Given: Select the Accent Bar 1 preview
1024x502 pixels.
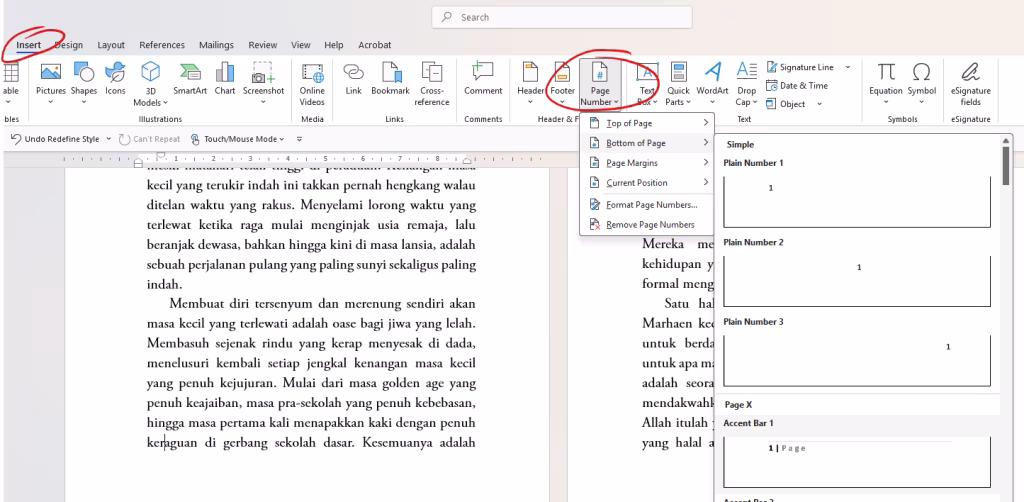Looking at the screenshot, I should pos(857,461).
